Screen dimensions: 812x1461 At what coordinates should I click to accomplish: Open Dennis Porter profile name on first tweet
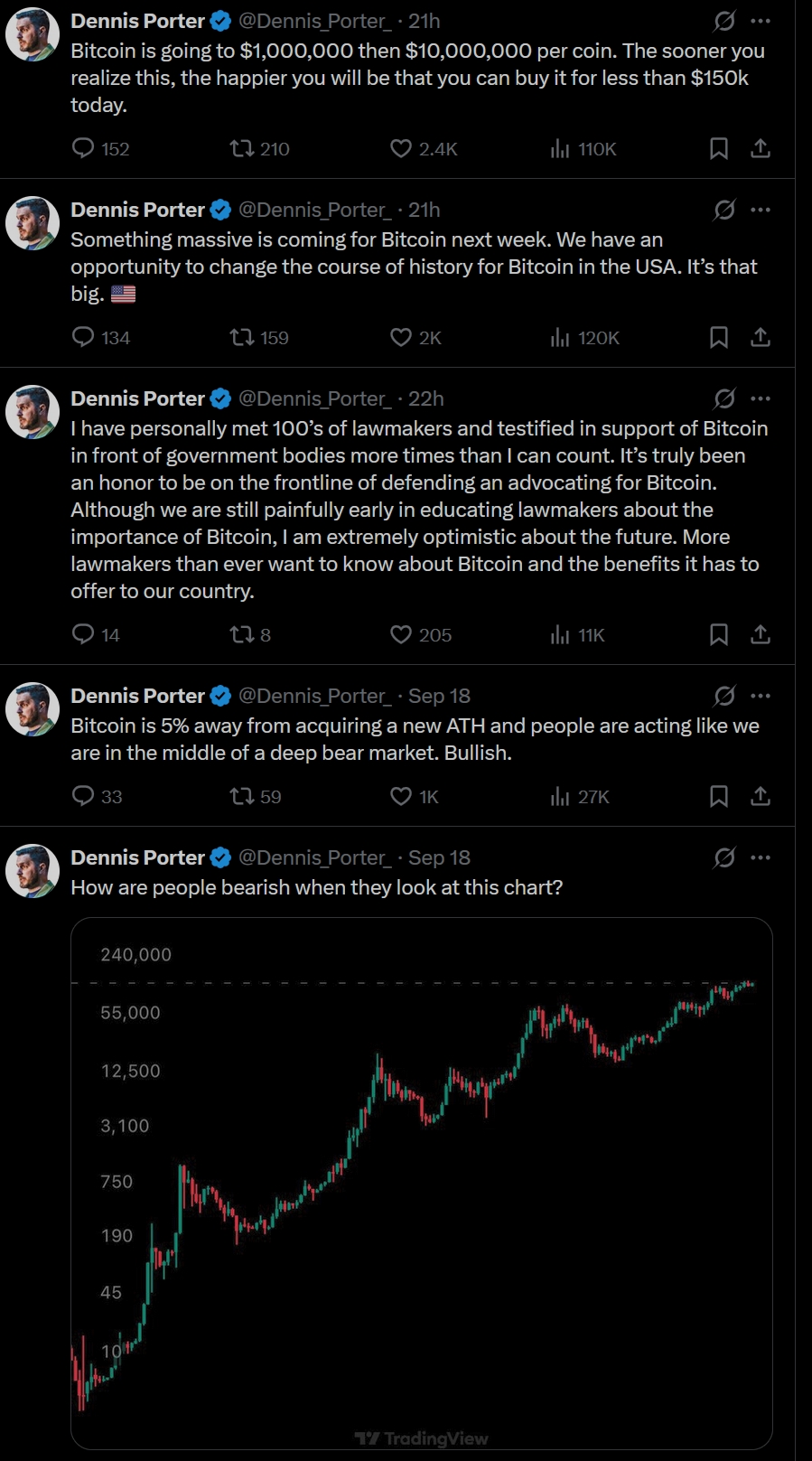(x=137, y=21)
